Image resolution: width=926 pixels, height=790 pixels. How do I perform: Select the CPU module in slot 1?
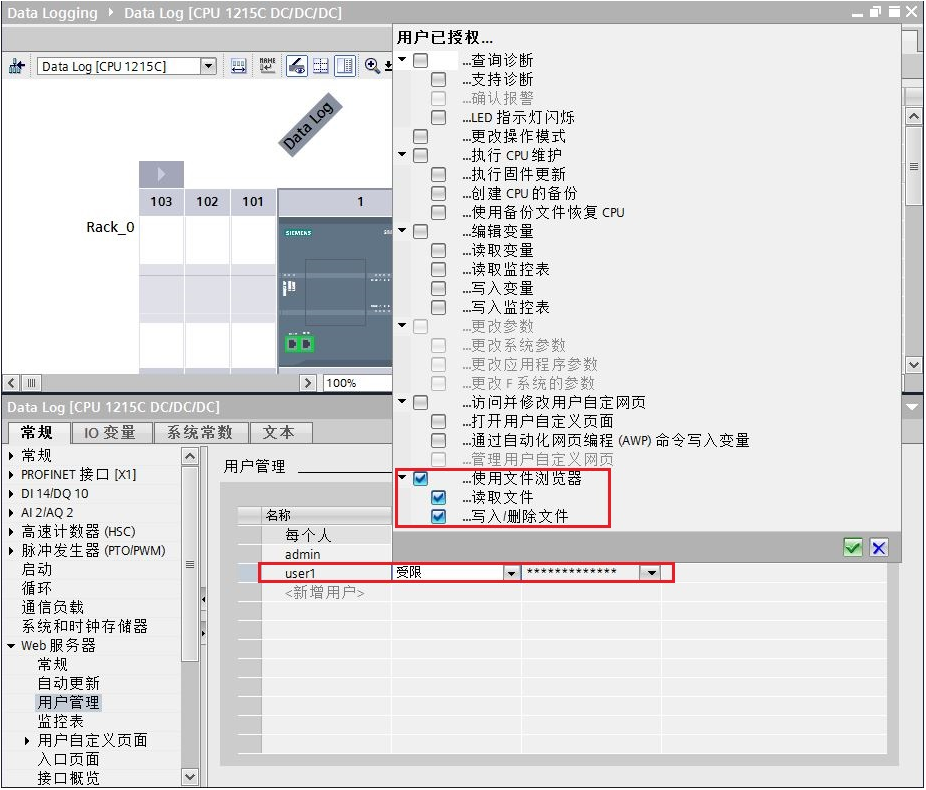click(x=335, y=292)
